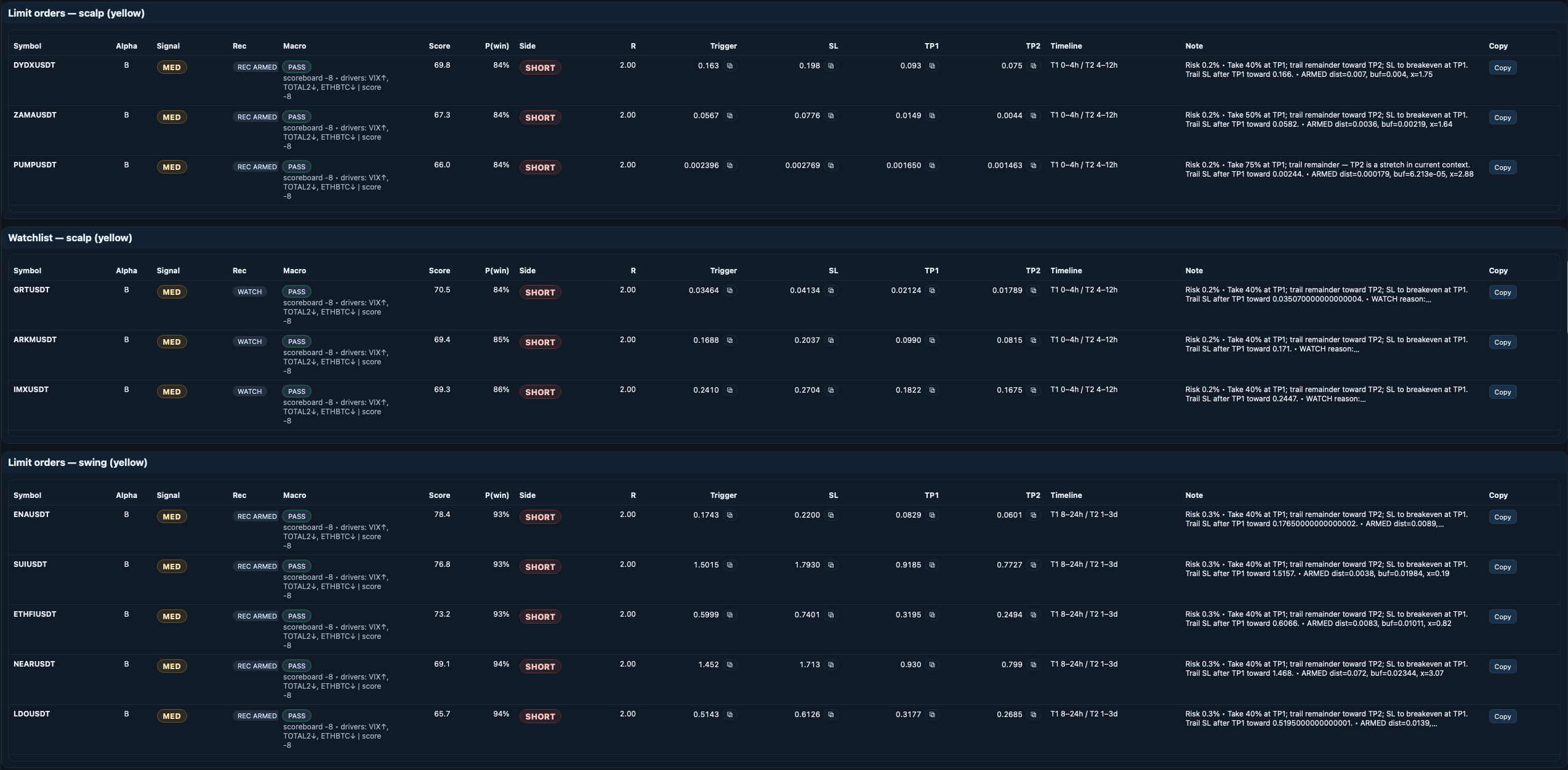The image size is (1568, 770).
Task: Toggle the SHORT side pill on IMXUSDT row
Action: point(540,391)
